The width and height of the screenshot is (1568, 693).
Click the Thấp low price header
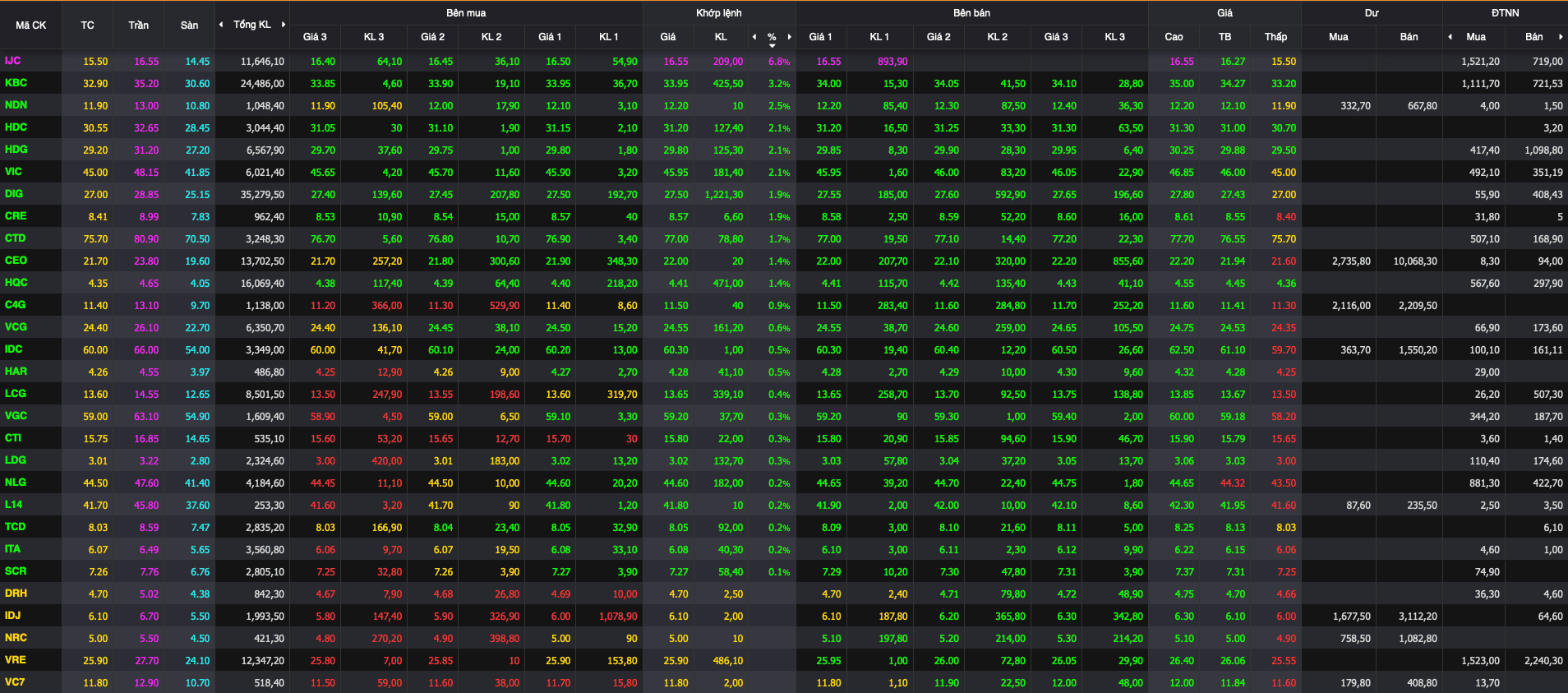1275,37
